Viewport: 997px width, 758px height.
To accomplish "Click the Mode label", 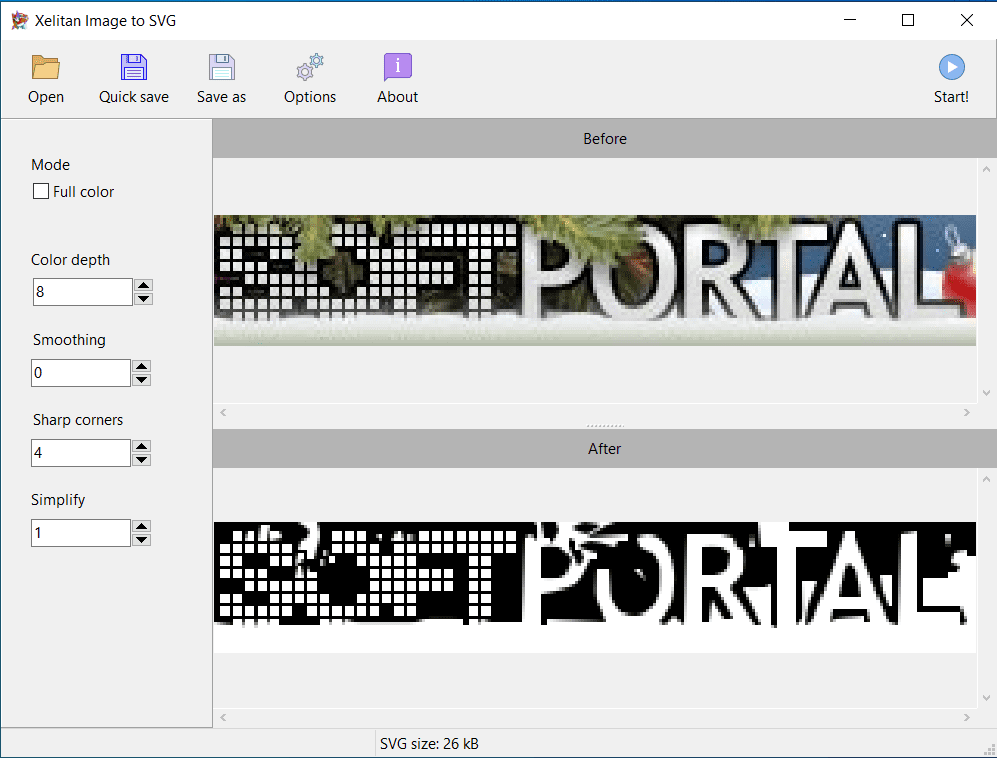I will [x=50, y=165].
